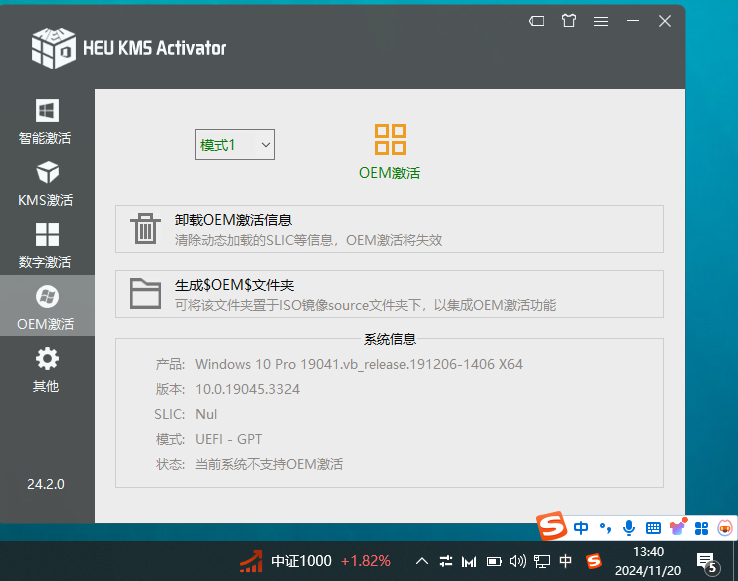Image resolution: width=738 pixels, height=581 pixels.
Task: Click the battery icon in system tray
Action: click(494, 561)
